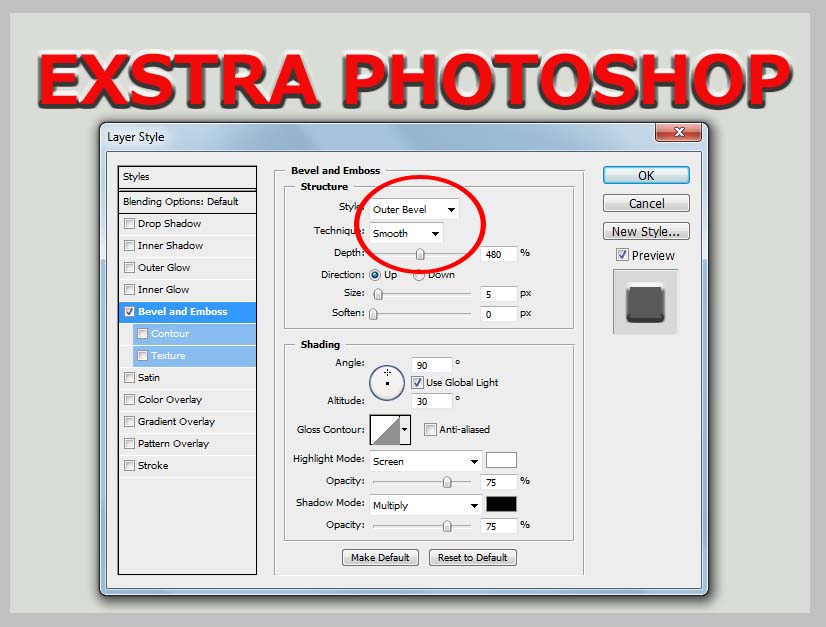
Task: Click the Highlight Opacity value field
Action: click(499, 482)
